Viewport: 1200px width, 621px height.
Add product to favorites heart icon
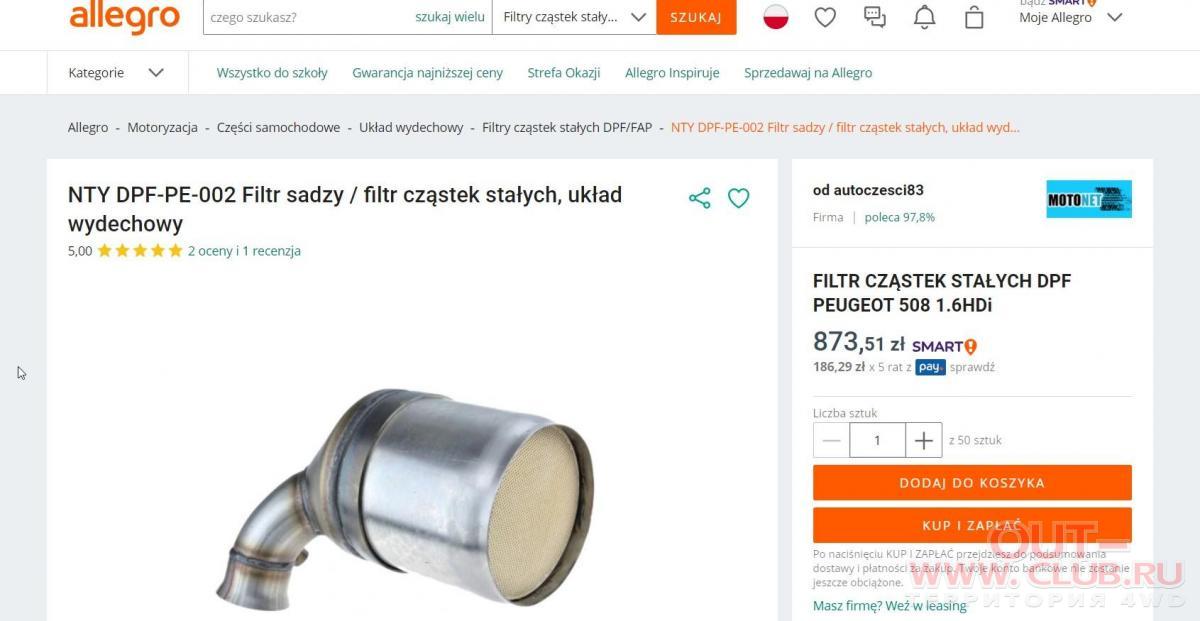(x=738, y=198)
